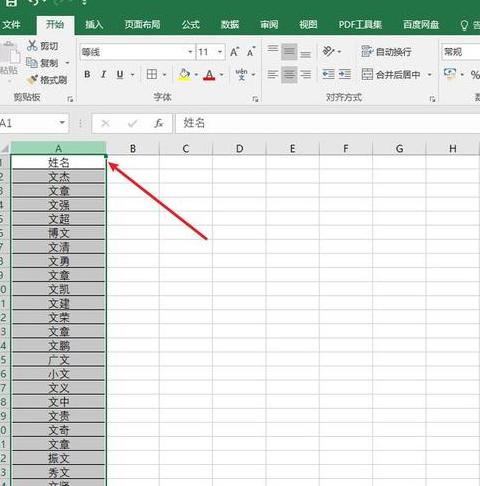Switch to the 插入 tab
Screen dimensions: 480x486
[94, 25]
